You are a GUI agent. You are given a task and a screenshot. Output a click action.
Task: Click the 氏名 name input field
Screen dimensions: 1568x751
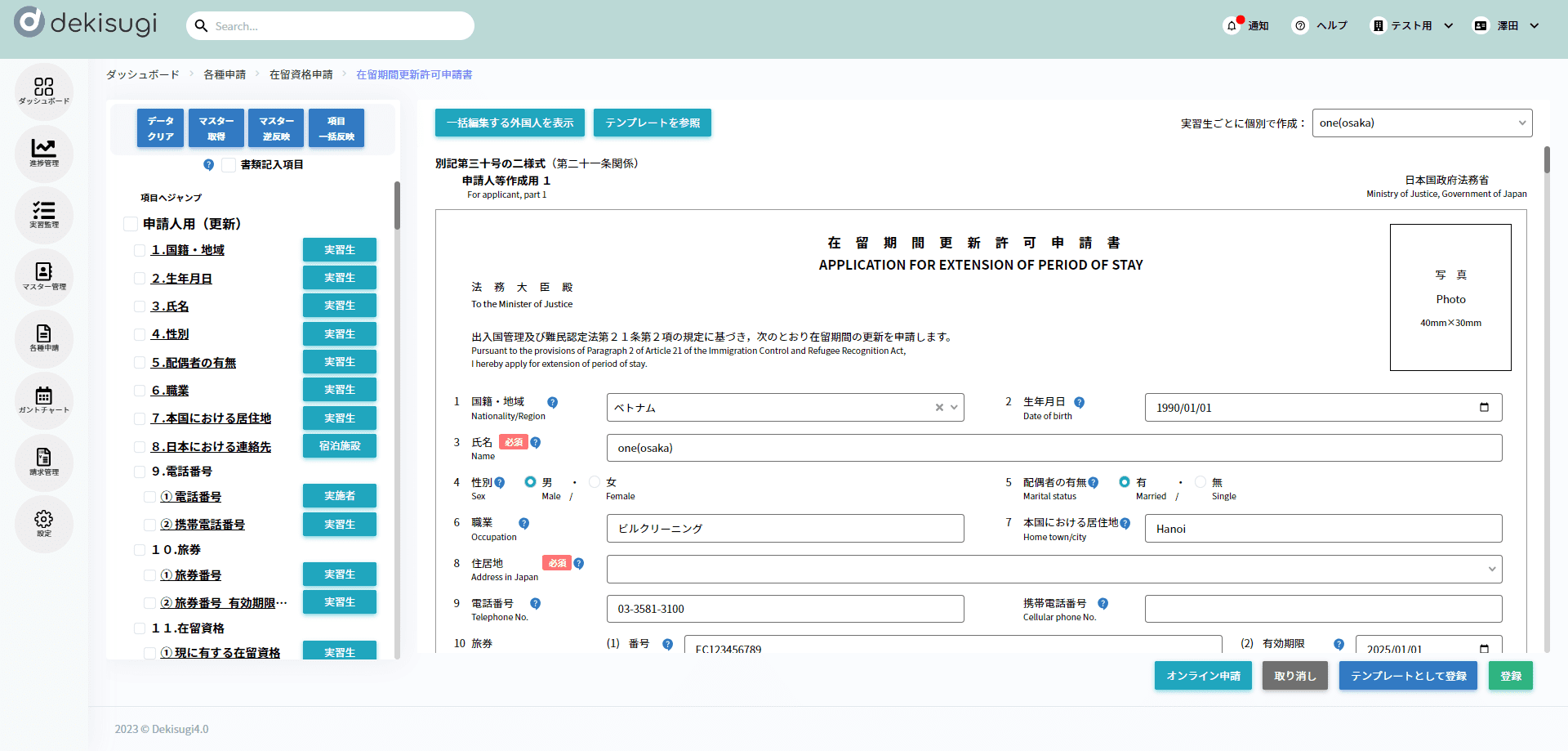(x=1053, y=448)
